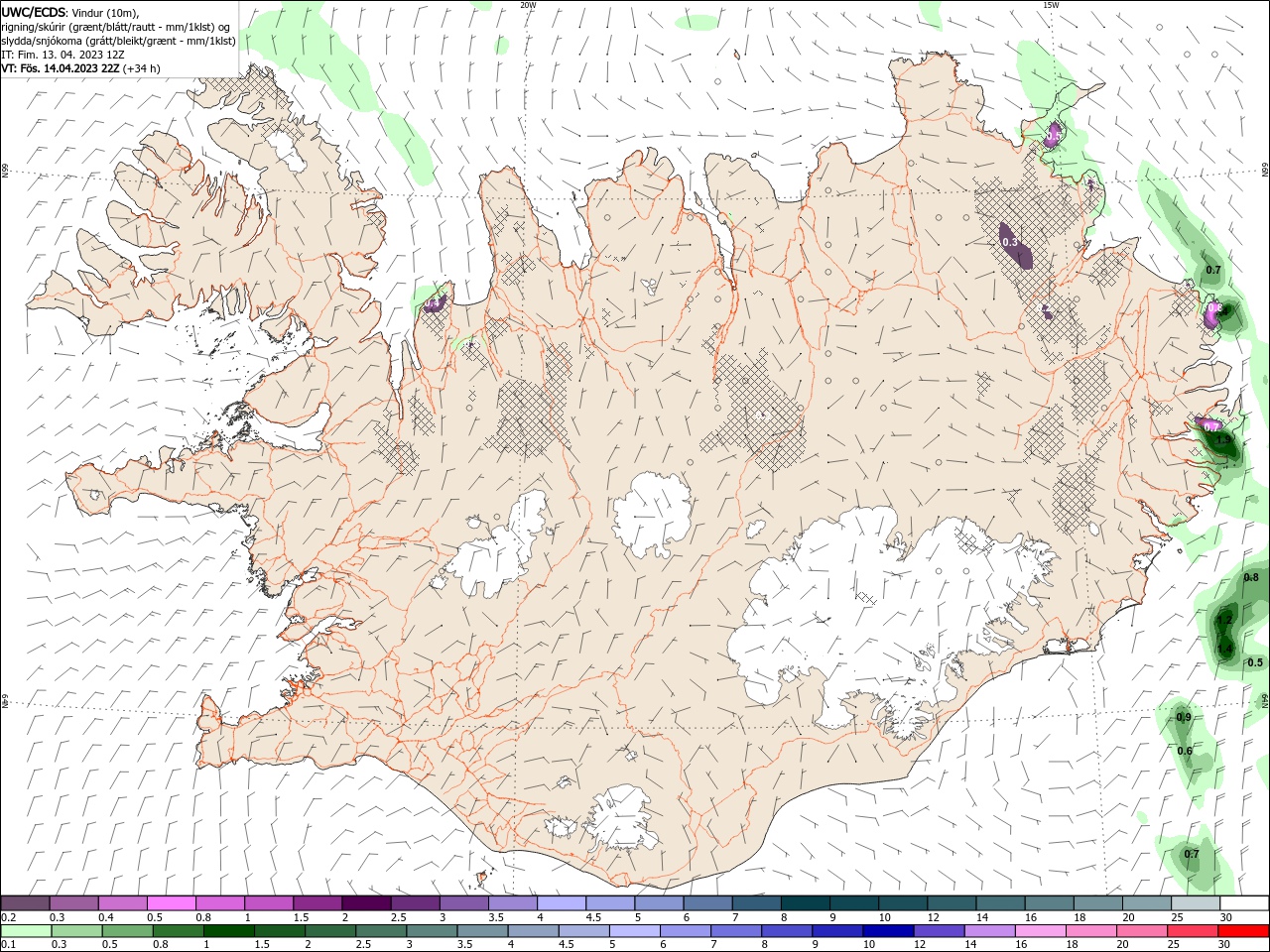
Task: Select the deep blue 10 rain legend swatch
Action: (888, 931)
